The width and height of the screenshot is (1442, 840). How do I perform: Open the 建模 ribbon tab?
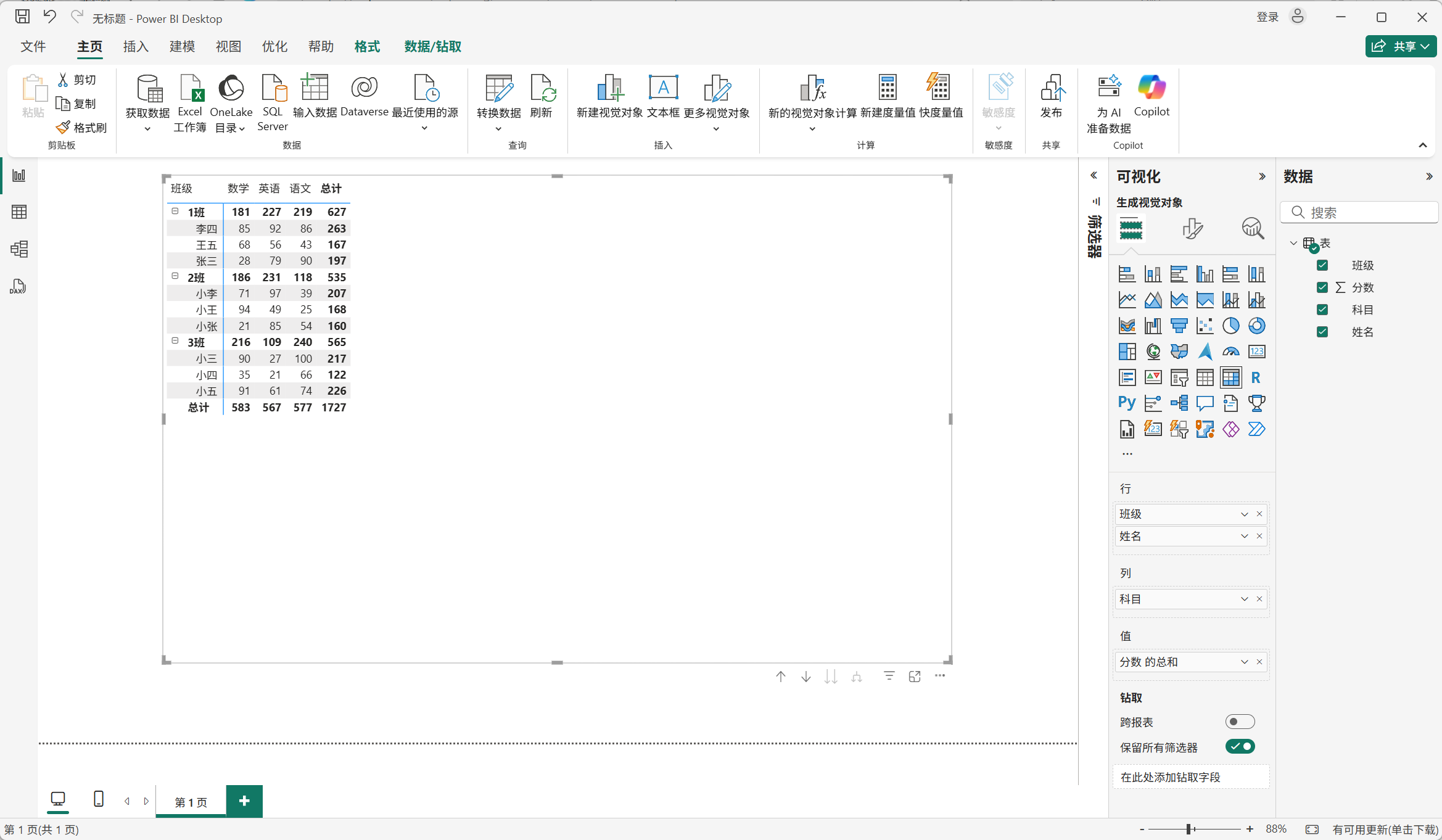coord(182,47)
